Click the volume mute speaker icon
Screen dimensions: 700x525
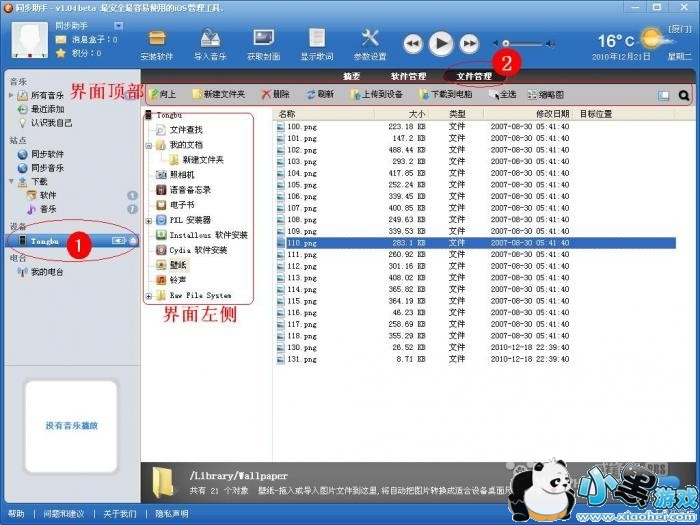[x=496, y=43]
